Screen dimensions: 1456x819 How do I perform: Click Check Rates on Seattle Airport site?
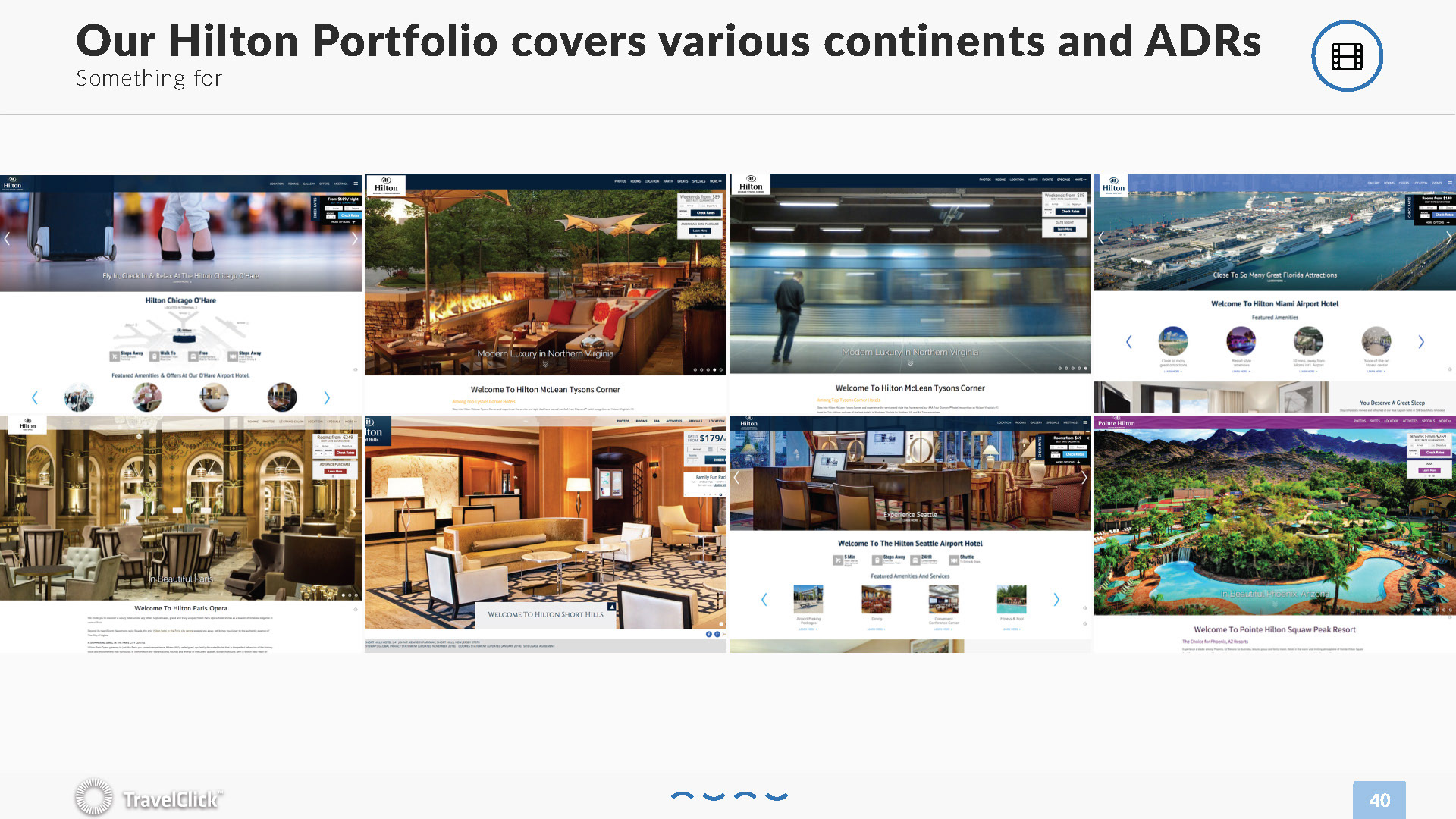1075,454
